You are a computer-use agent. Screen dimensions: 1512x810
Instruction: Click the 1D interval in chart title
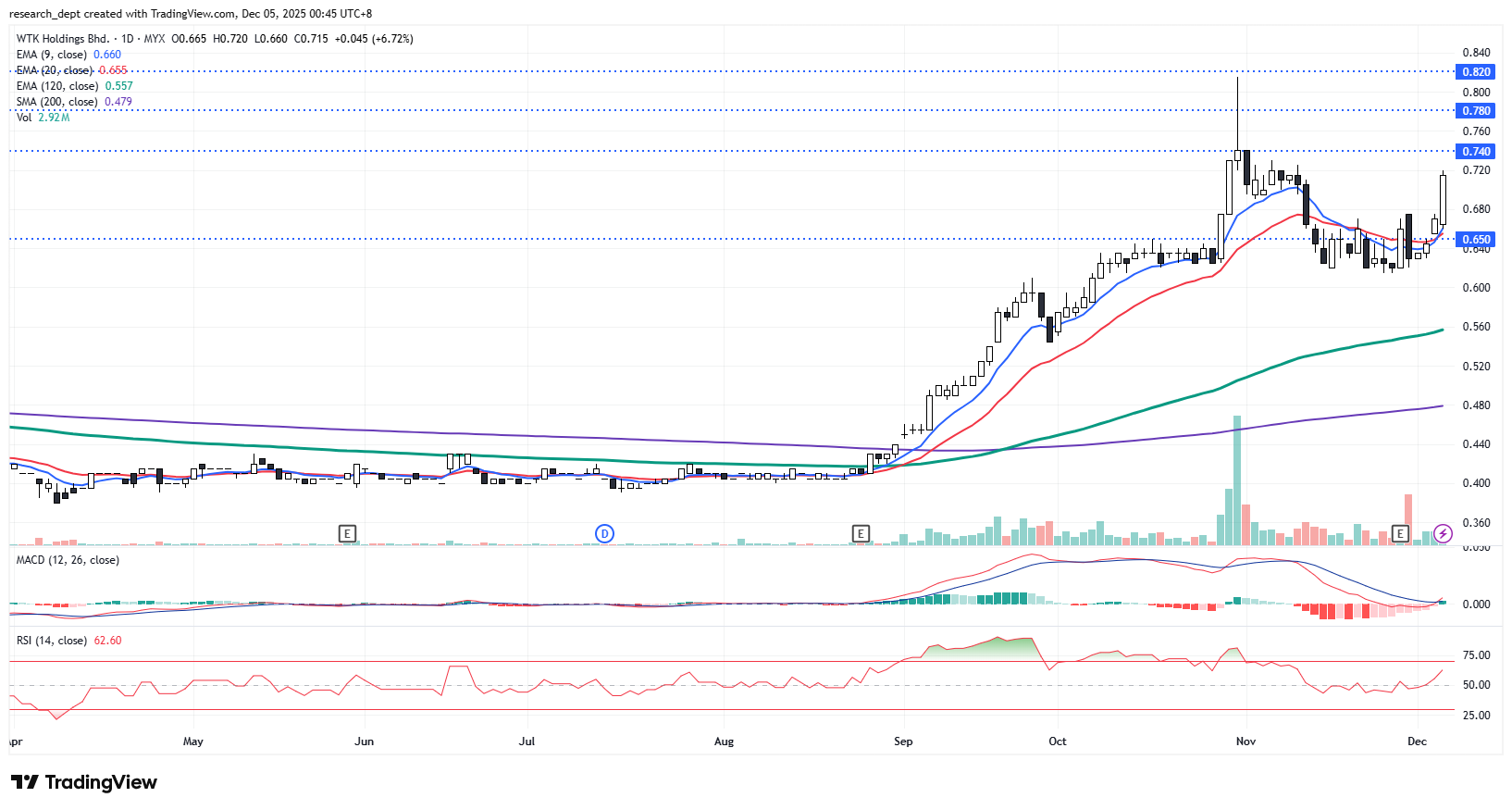[x=128, y=39]
